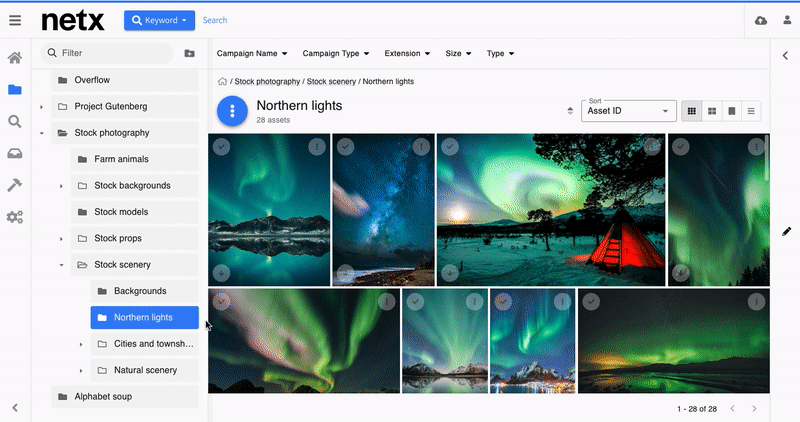Select the Milky Way image checkbox

[346, 147]
